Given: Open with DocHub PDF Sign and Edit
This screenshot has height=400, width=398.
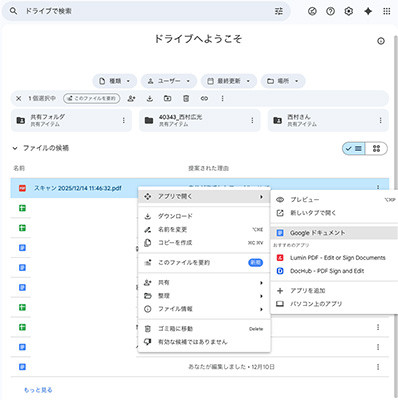Looking at the screenshot, I should (x=334, y=271).
